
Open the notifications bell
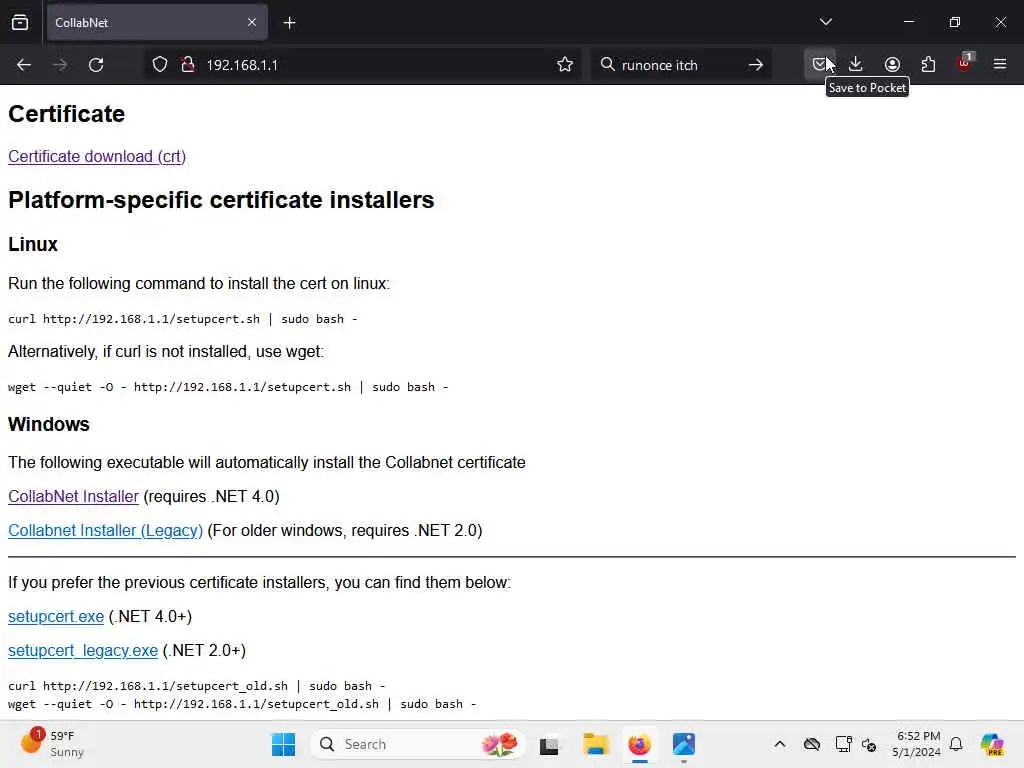[956, 744]
